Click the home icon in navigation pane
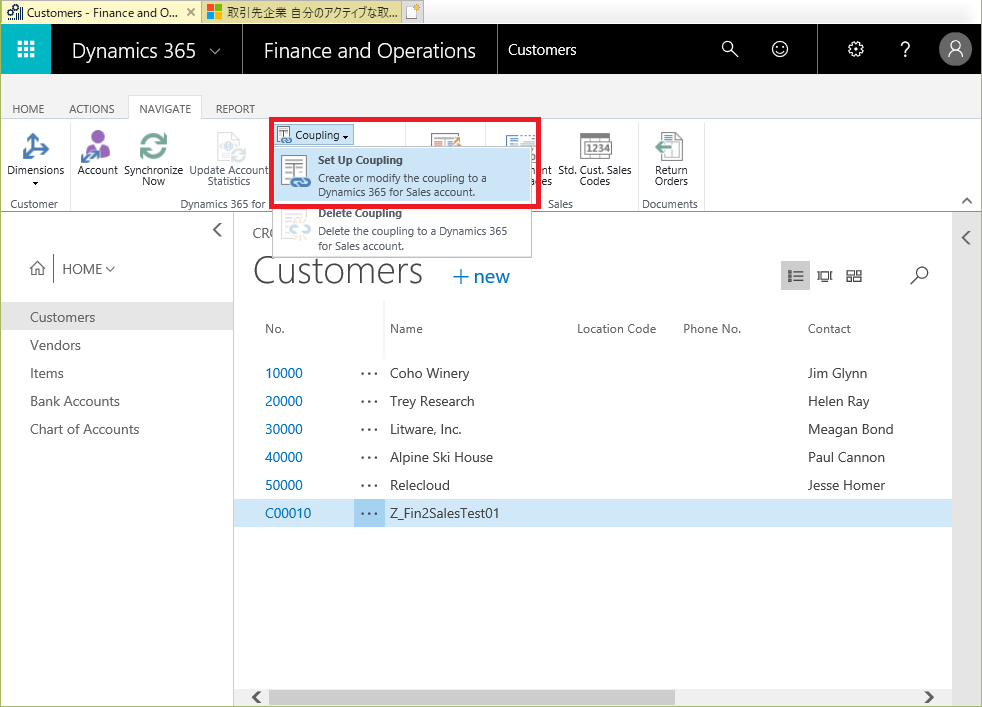 (x=38, y=269)
